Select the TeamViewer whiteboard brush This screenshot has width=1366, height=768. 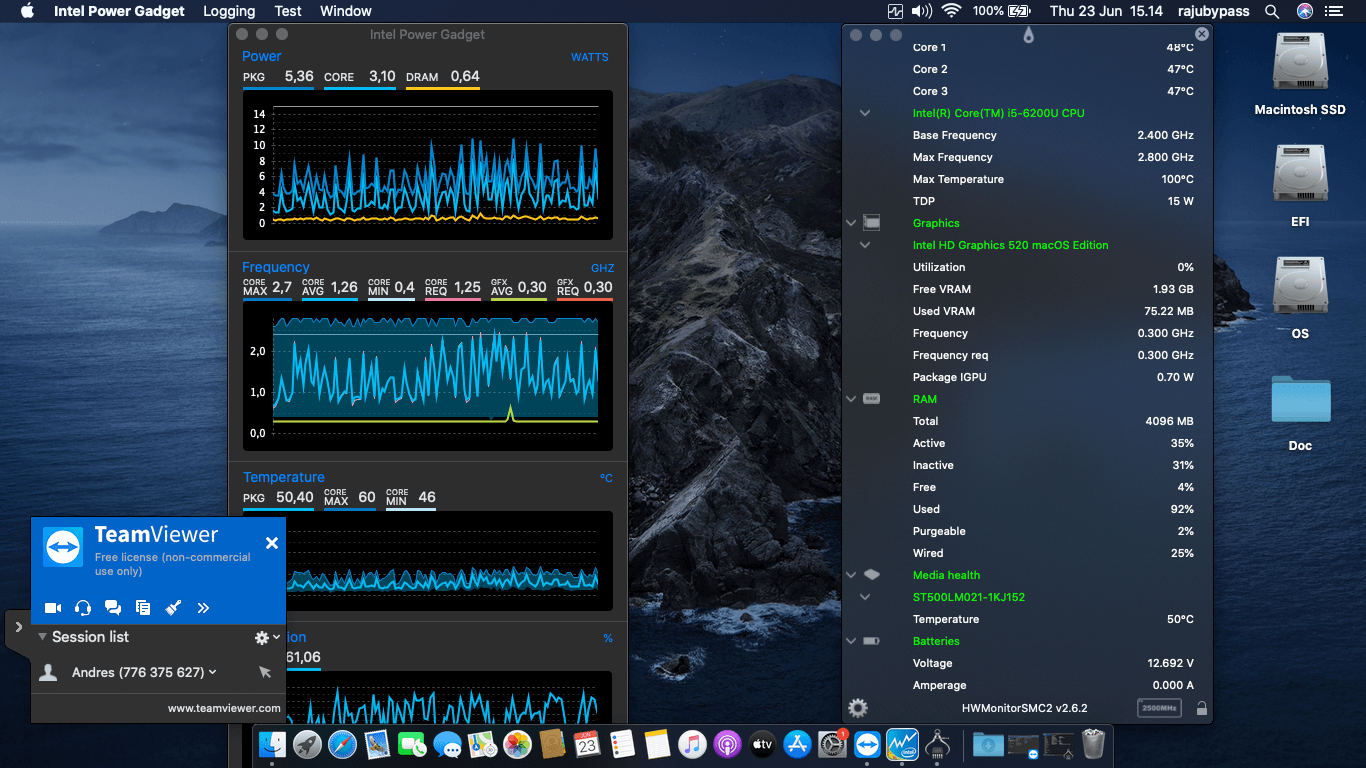click(x=173, y=607)
